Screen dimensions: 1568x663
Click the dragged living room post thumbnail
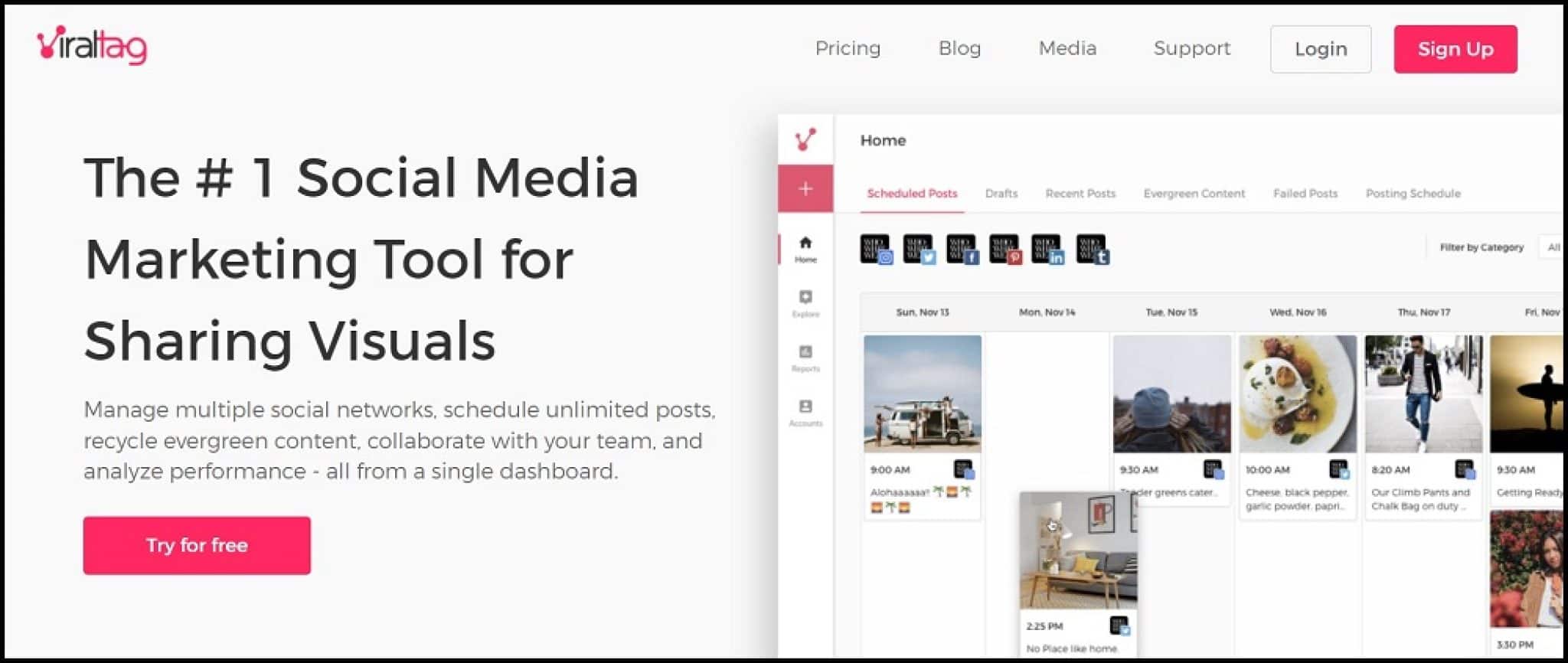tap(1079, 551)
